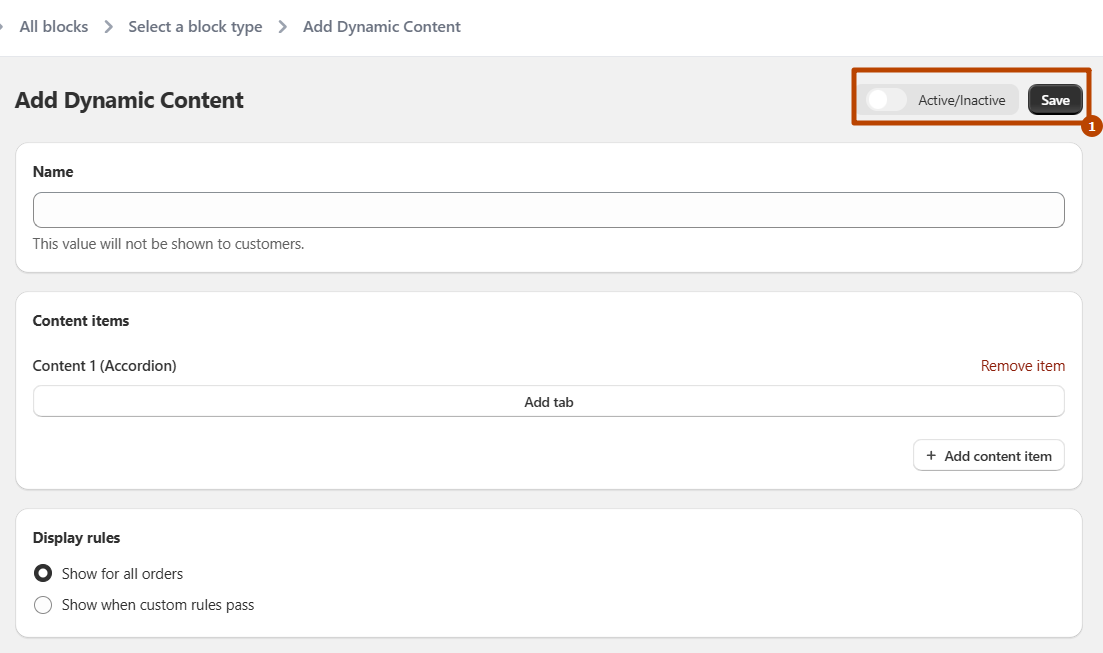Click the Display rules section heading
1103x653 pixels.
(x=76, y=538)
